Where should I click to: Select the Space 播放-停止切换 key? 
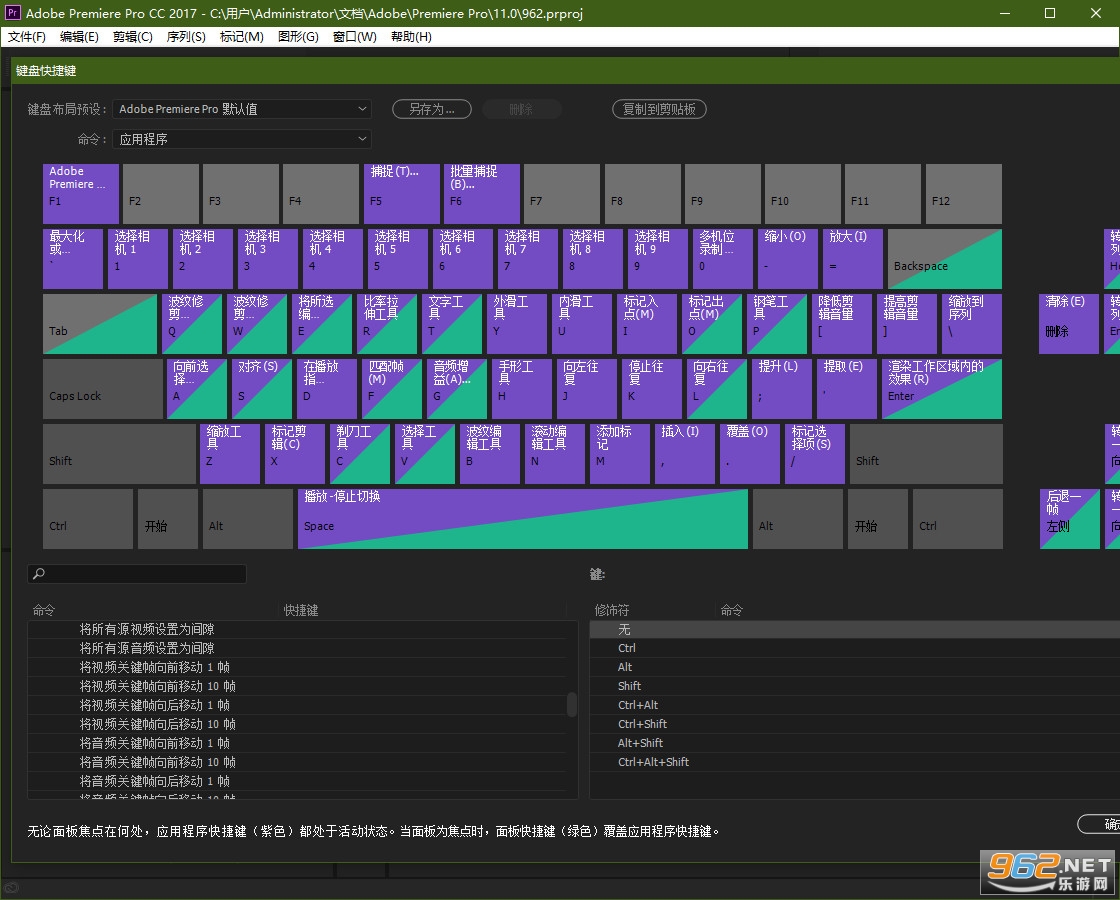click(x=523, y=519)
